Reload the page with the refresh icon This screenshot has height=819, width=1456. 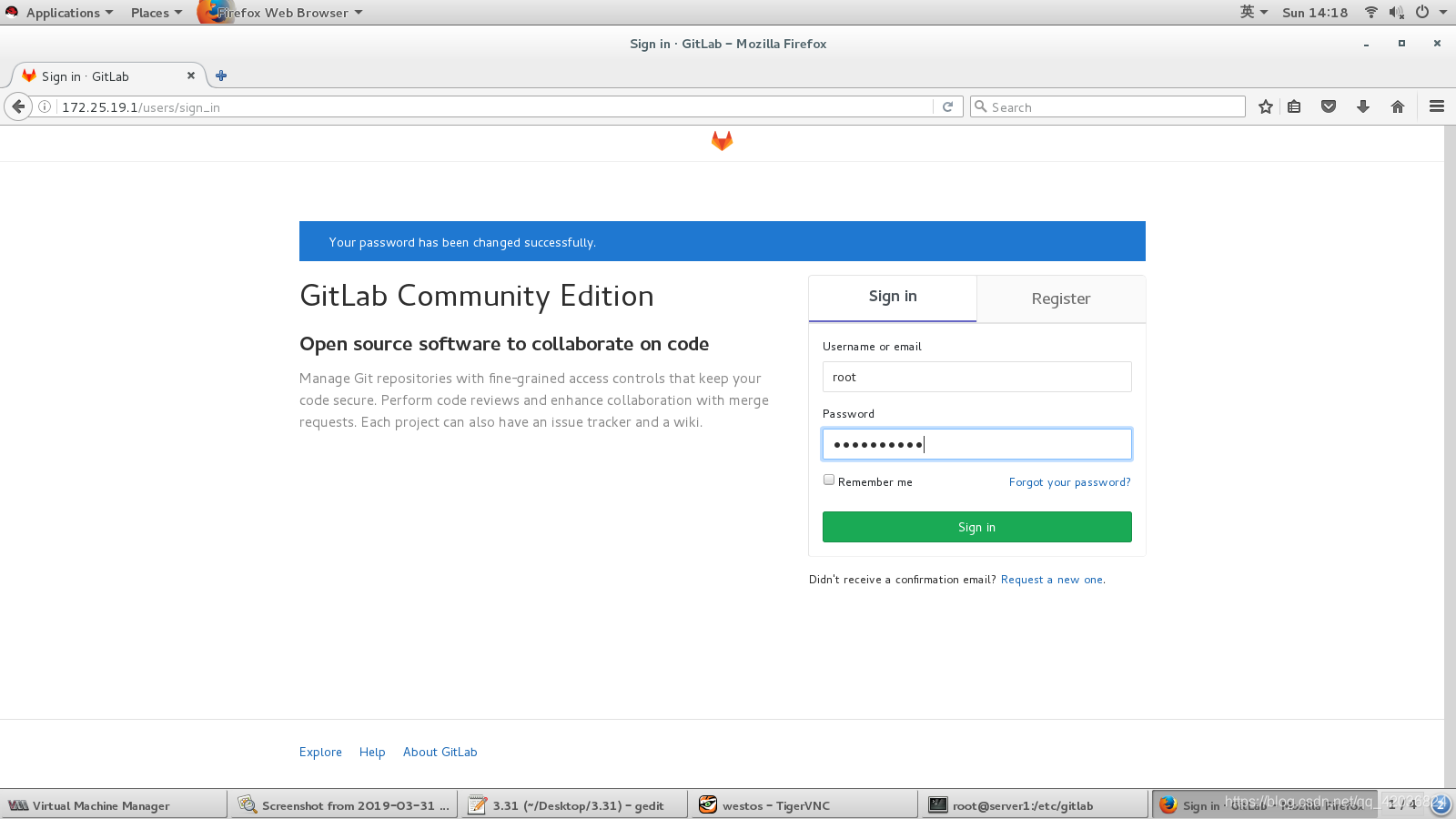(x=947, y=106)
